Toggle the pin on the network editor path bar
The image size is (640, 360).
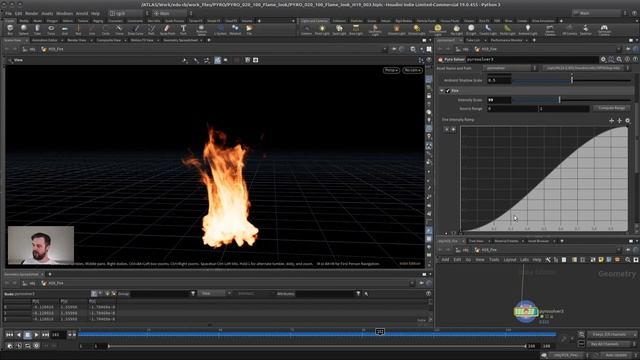coord(628,250)
